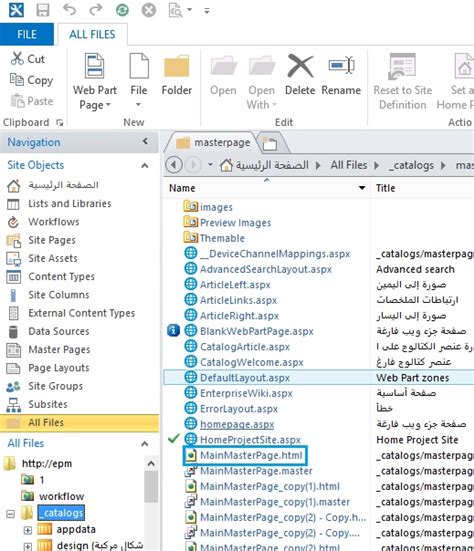Open Site Pages

[52, 240]
